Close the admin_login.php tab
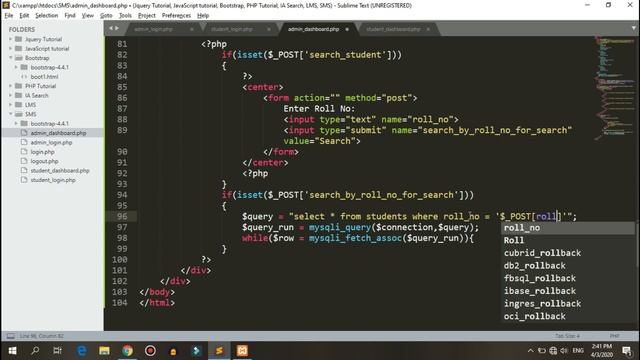The image size is (640, 360). pyautogui.click(x=191, y=29)
